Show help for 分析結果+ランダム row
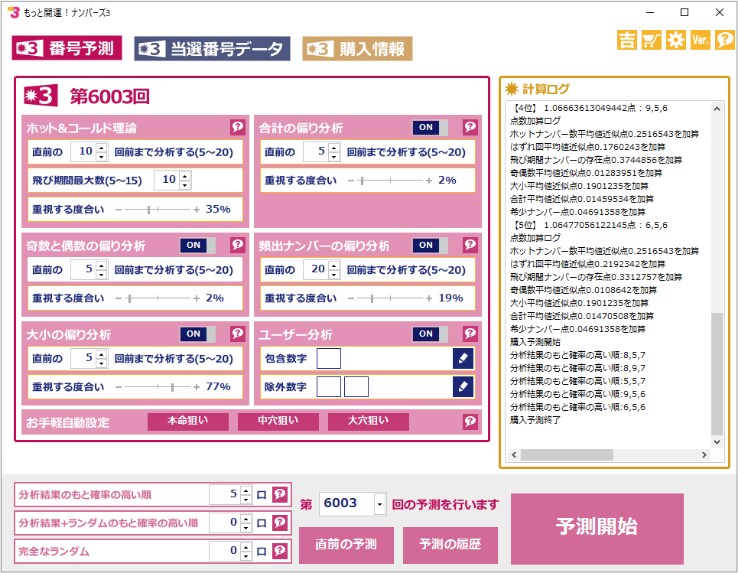The width and height of the screenshot is (738, 573). click(280, 523)
